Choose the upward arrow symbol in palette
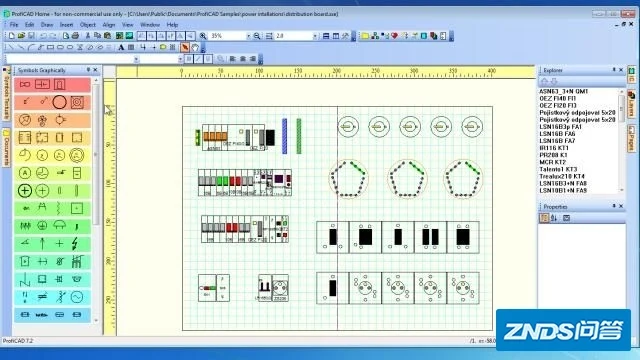This screenshot has width=640, height=360. (42, 244)
